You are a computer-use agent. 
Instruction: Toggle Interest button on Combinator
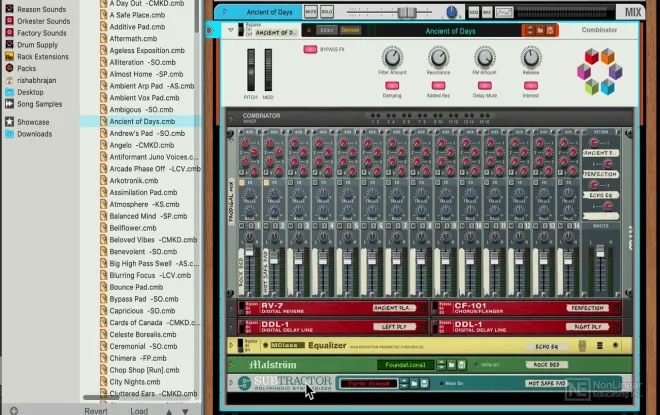[531, 85]
